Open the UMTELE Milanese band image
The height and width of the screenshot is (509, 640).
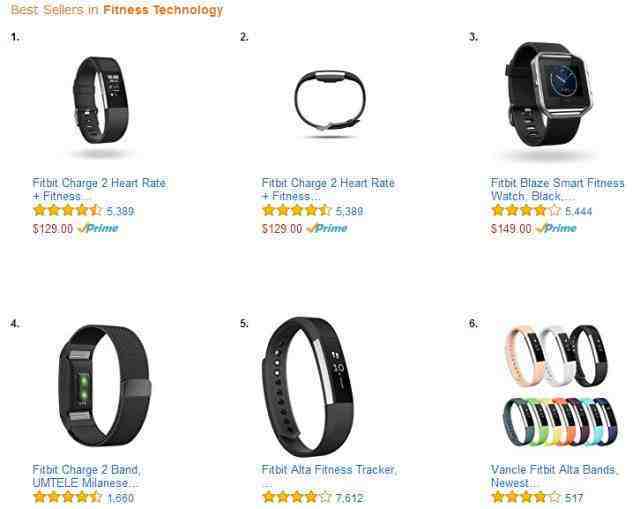click(104, 386)
